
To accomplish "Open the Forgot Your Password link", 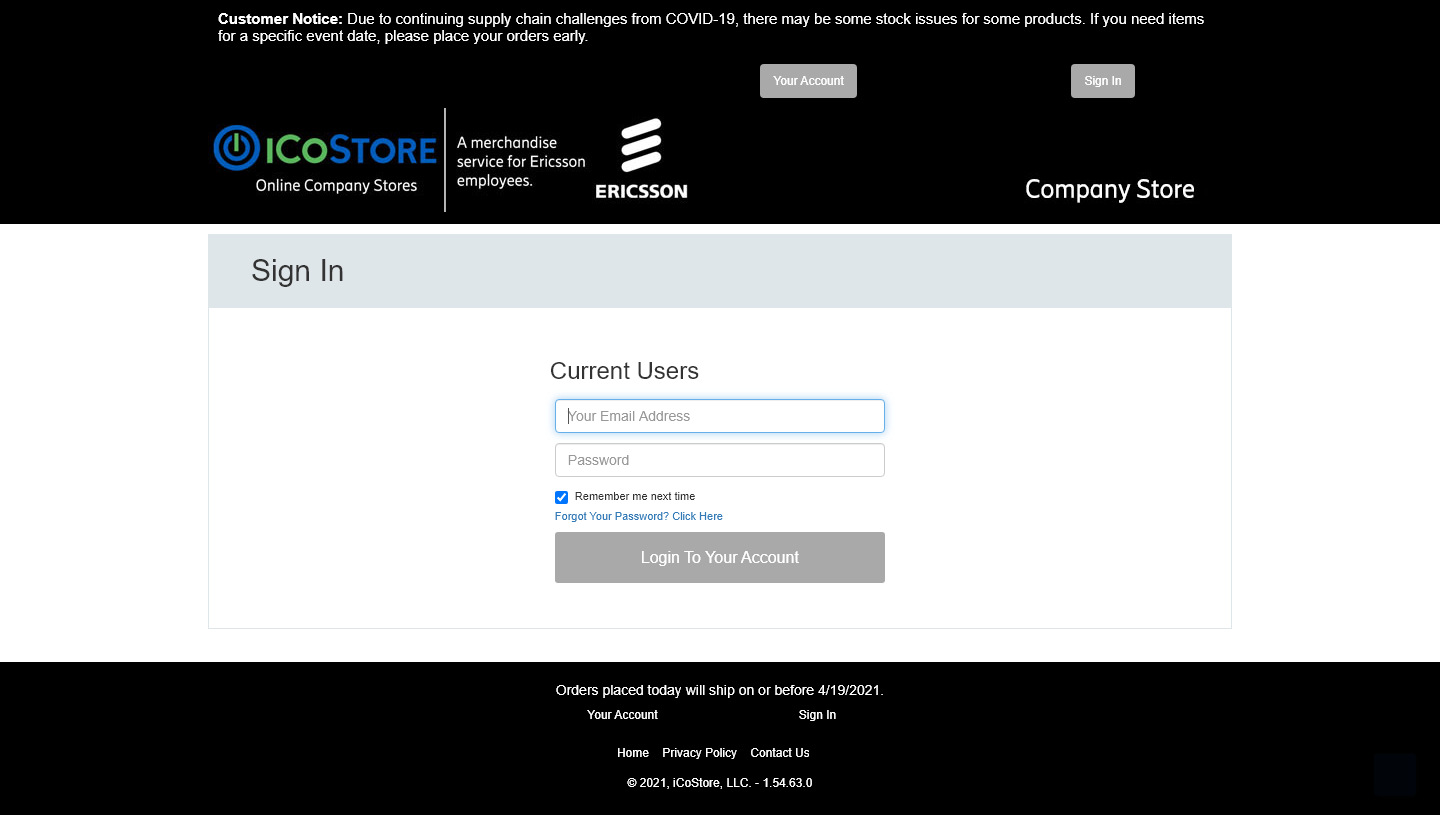I will (x=638, y=517).
